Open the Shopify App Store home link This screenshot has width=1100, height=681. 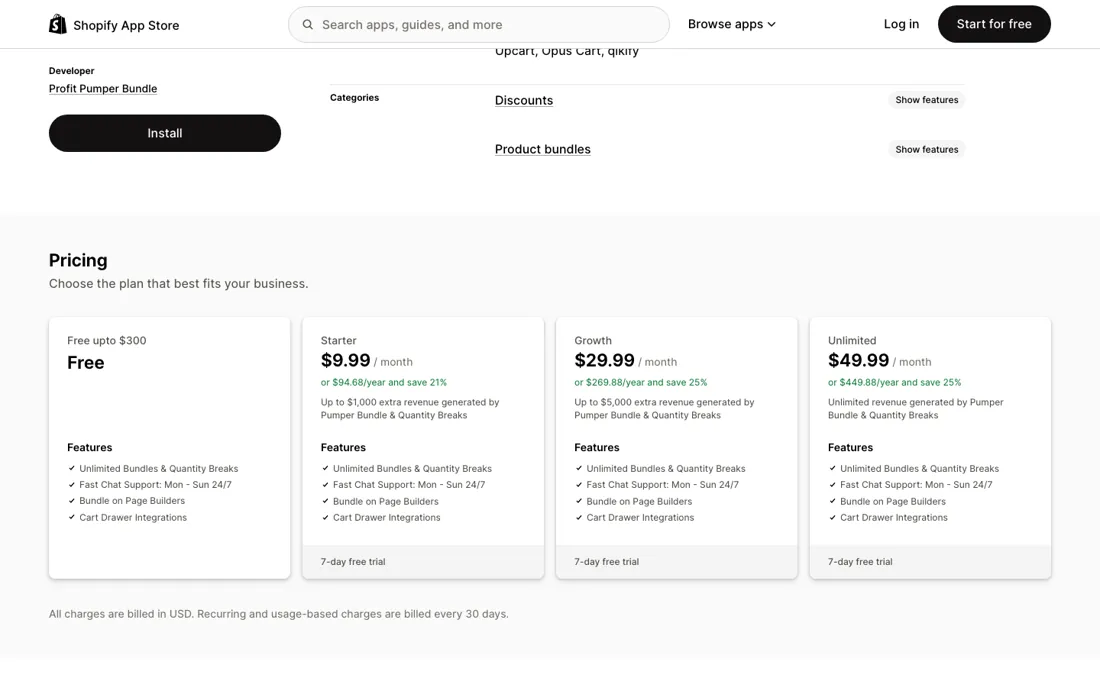coord(114,25)
